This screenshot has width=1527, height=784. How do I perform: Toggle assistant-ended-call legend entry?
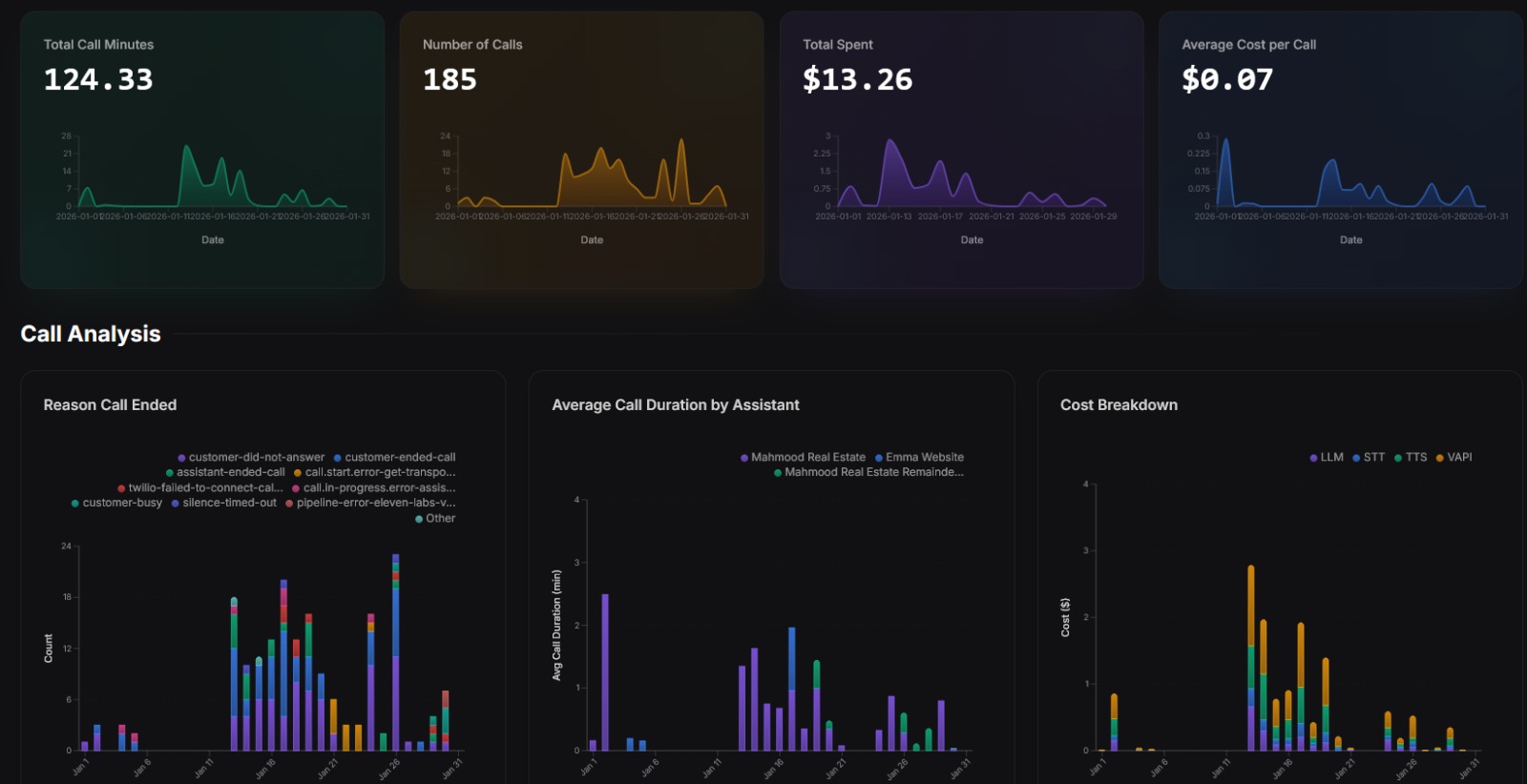[x=225, y=472]
